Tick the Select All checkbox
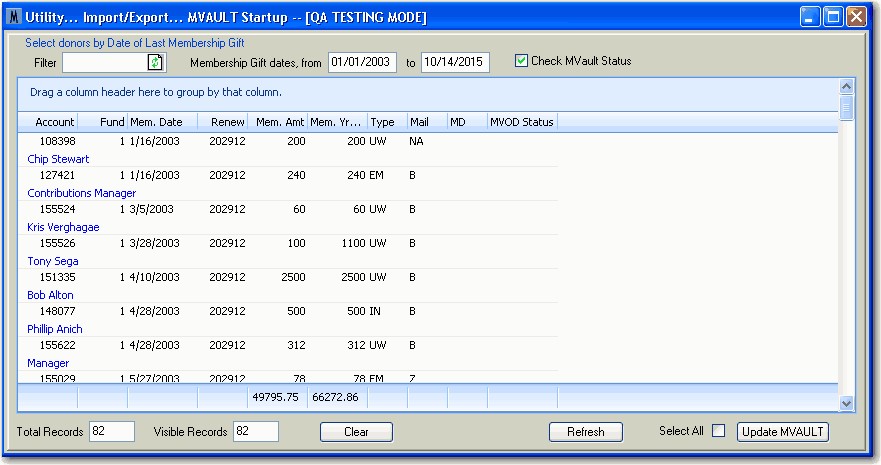 click(718, 431)
